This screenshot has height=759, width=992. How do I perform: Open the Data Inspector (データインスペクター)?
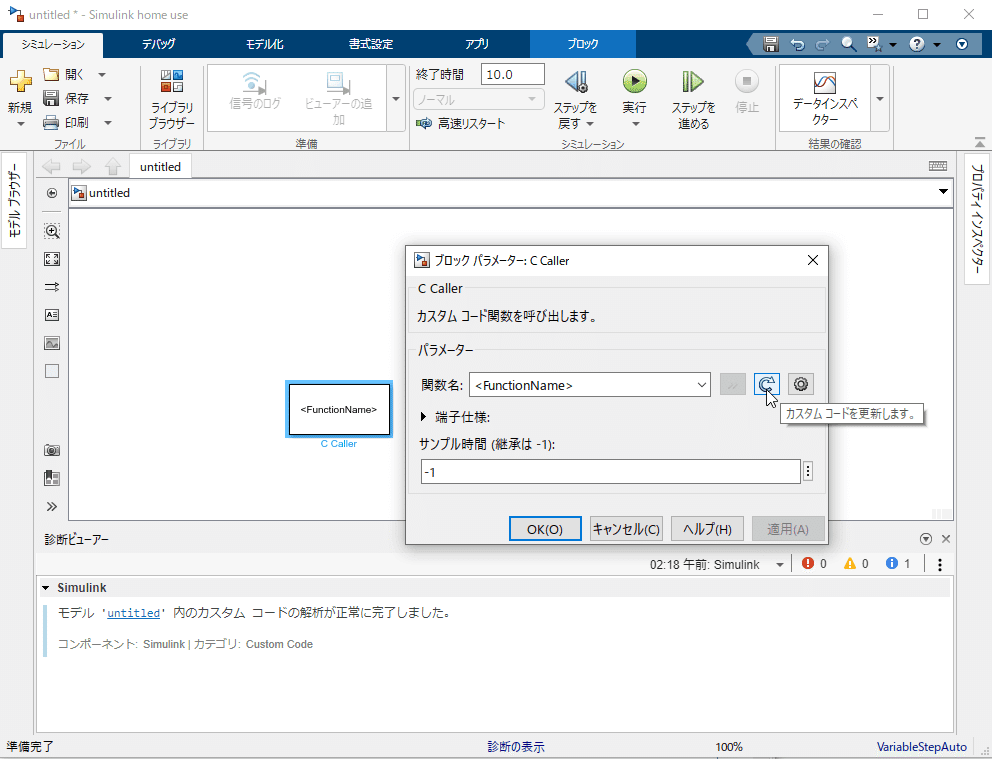(825, 98)
